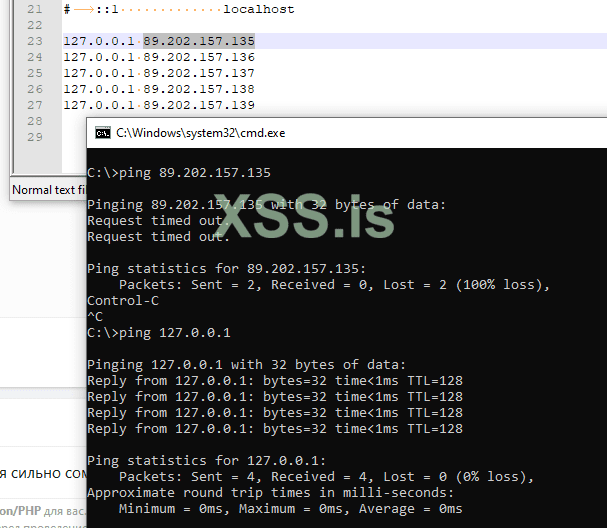Click line number 21 in editor margin
607x528 pixels.
coord(35,9)
